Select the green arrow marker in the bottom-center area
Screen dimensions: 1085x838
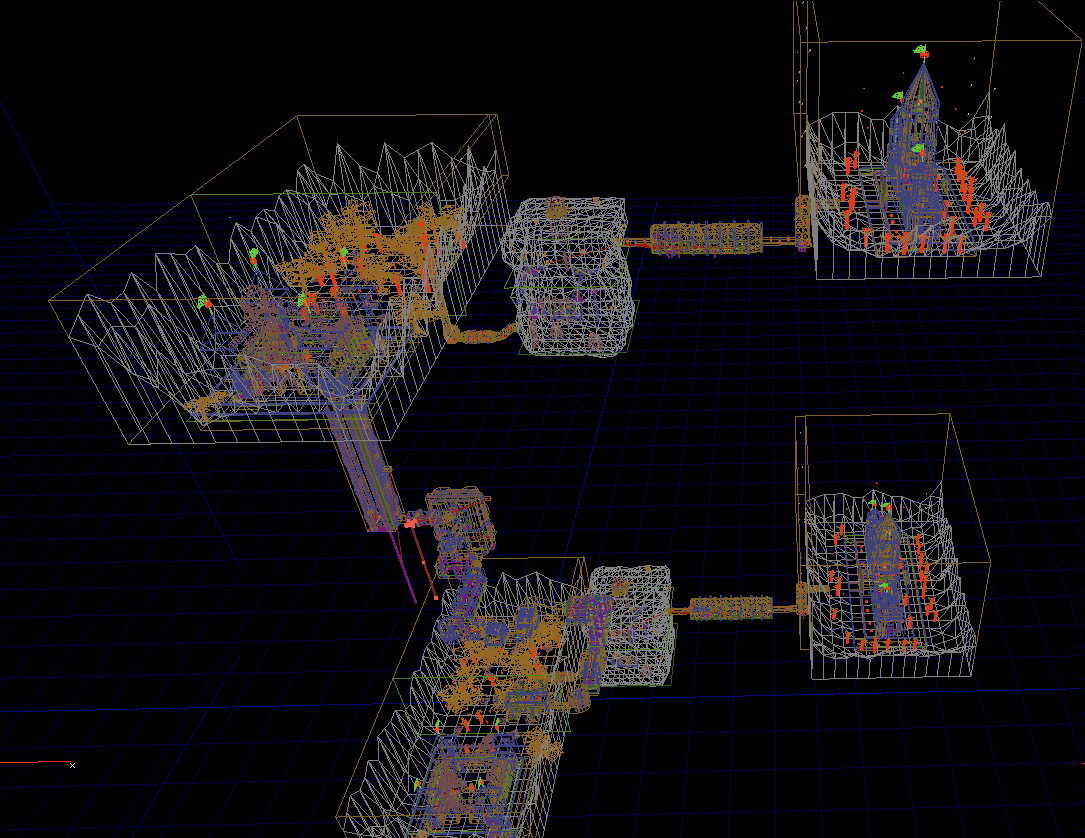[437, 724]
